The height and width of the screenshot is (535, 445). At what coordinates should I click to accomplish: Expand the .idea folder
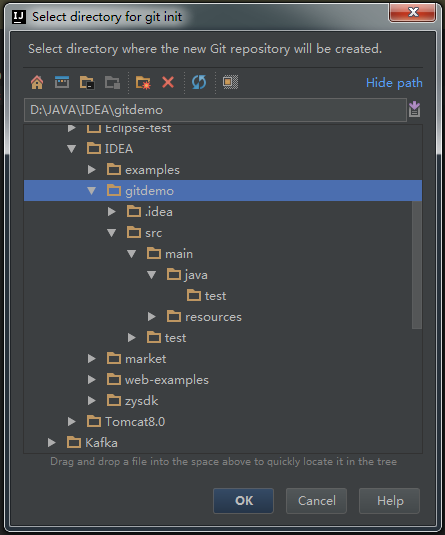point(112,212)
